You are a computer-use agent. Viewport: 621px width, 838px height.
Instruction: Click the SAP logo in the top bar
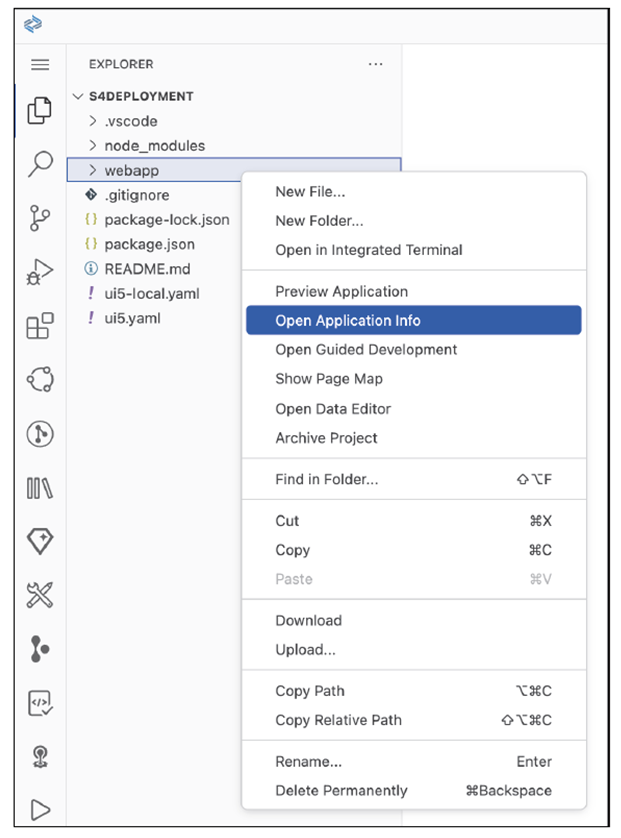pyautogui.click(x=32, y=24)
